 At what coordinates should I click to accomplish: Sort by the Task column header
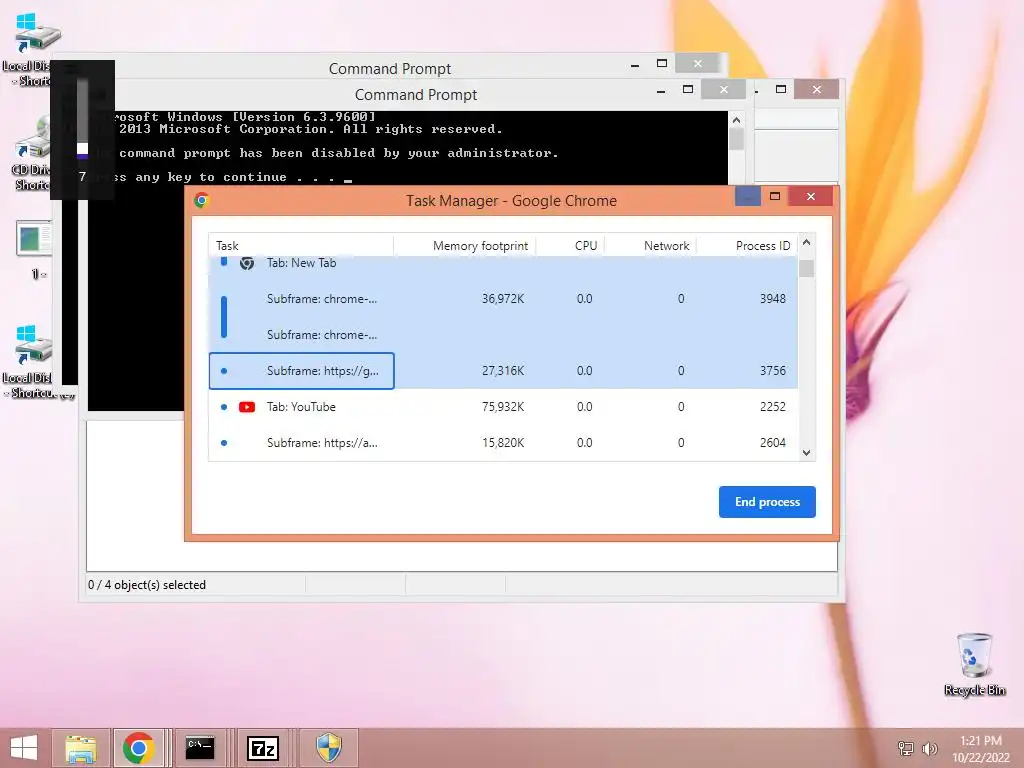(x=301, y=246)
